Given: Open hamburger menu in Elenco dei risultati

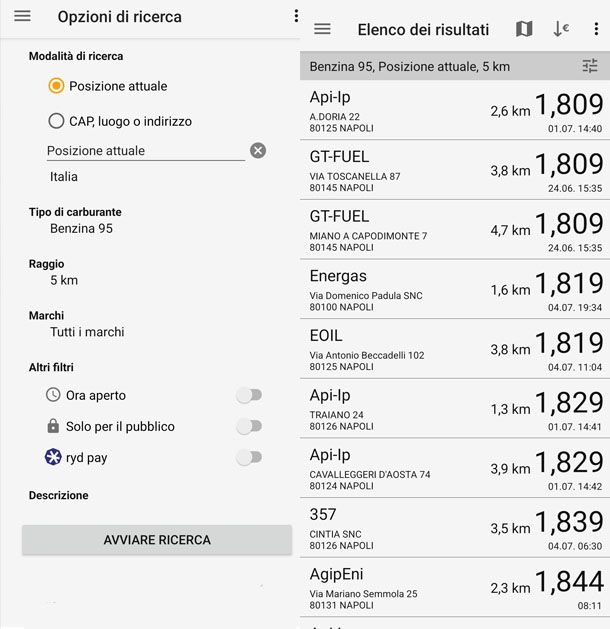Looking at the screenshot, I should (x=322, y=29).
